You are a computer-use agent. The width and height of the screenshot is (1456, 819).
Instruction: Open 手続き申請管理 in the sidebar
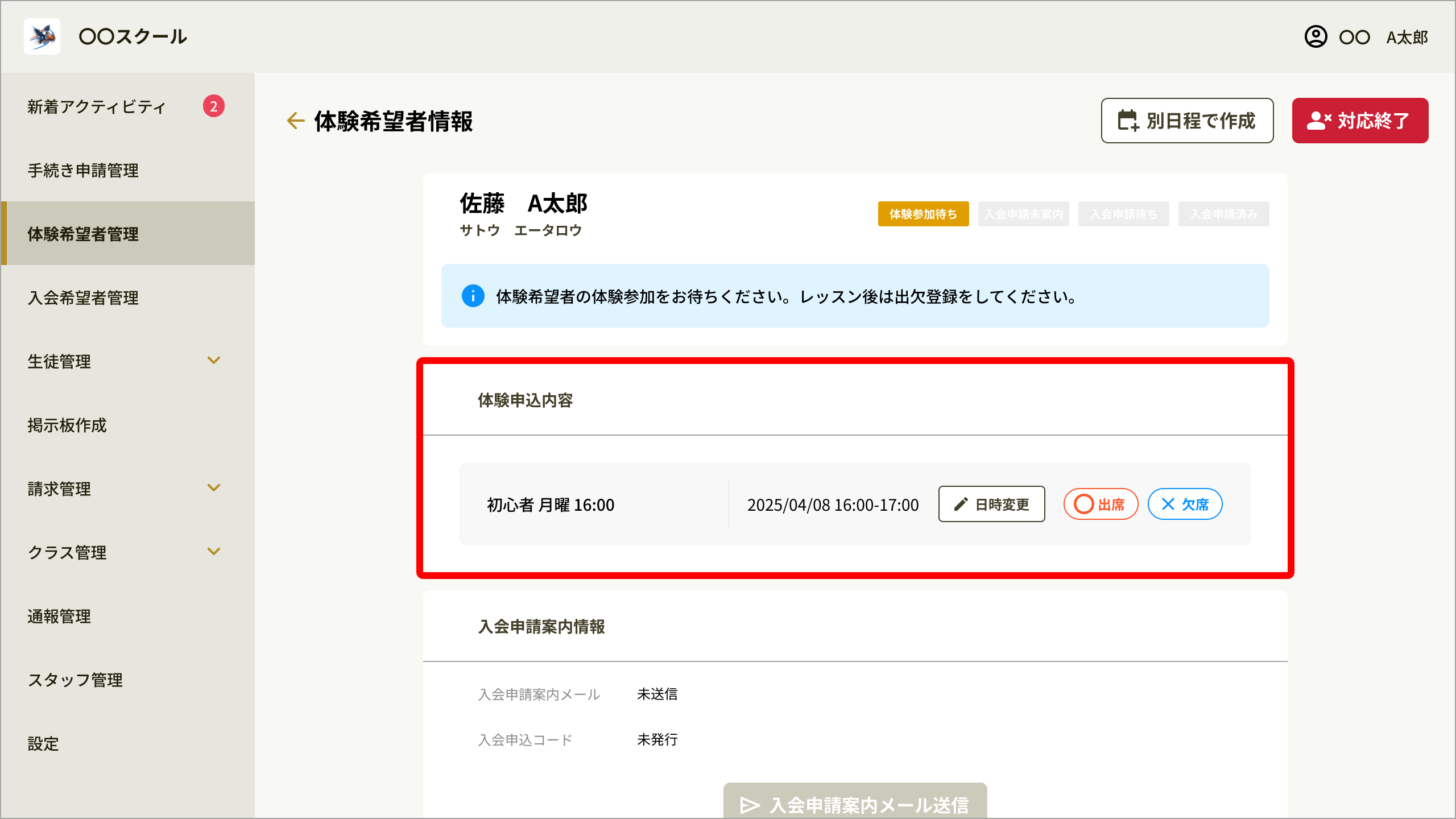(127, 169)
